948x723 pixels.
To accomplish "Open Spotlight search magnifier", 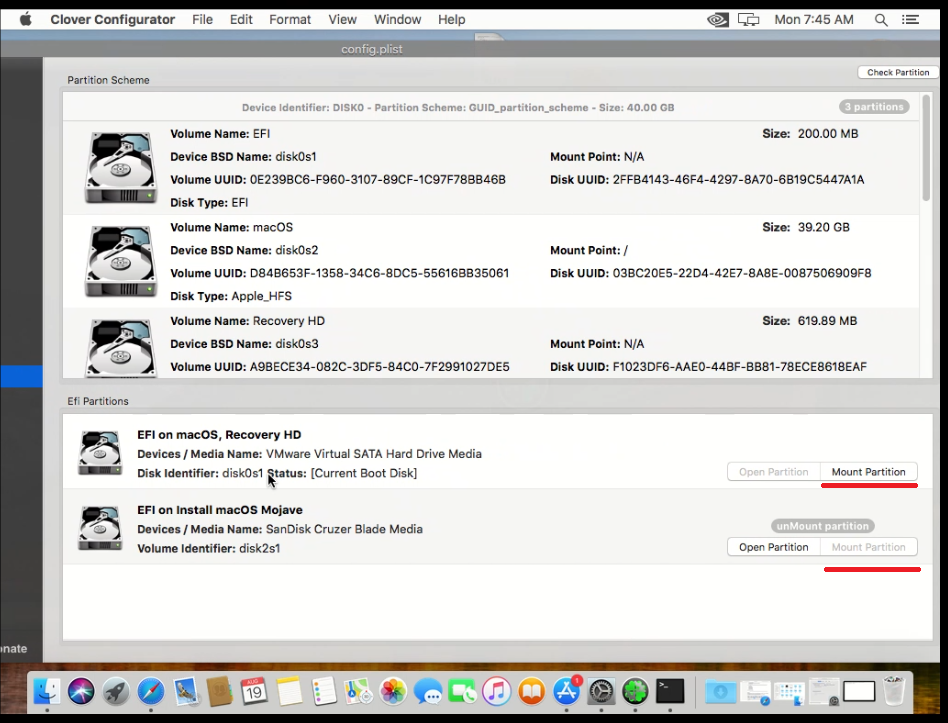I will (x=881, y=20).
